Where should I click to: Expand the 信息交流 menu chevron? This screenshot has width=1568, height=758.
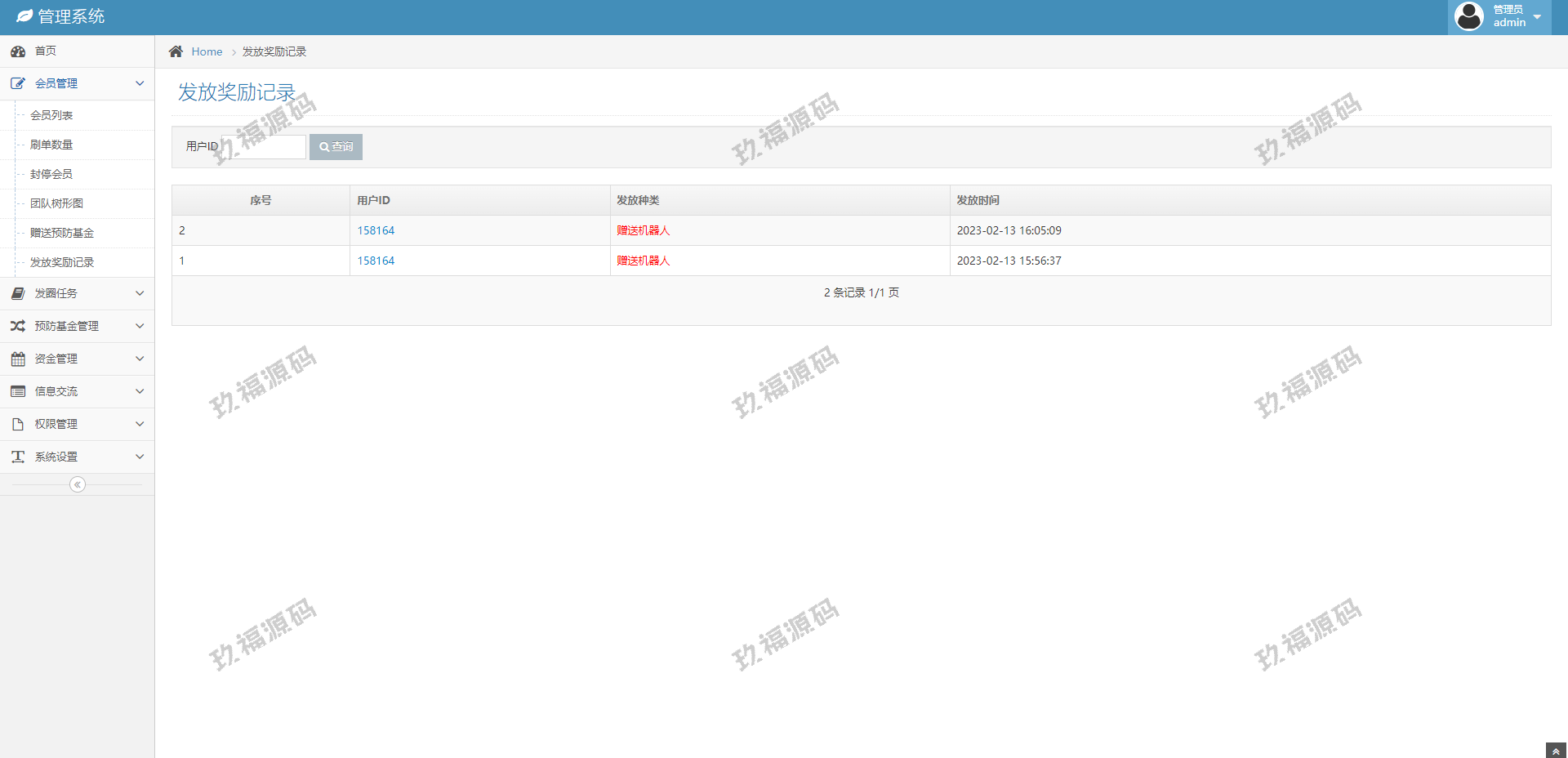coord(140,391)
